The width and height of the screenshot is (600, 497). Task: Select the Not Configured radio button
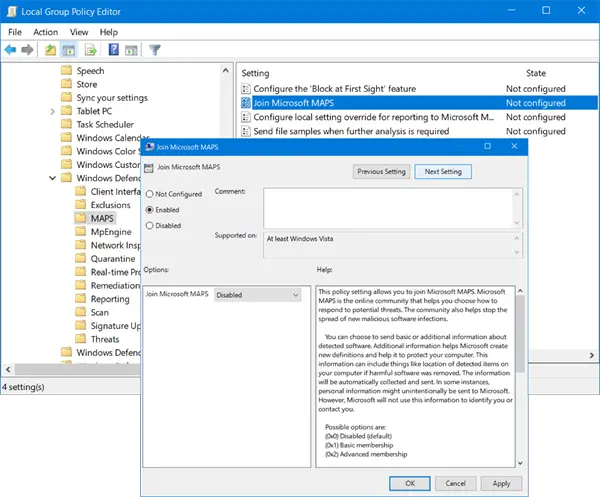coord(150,194)
